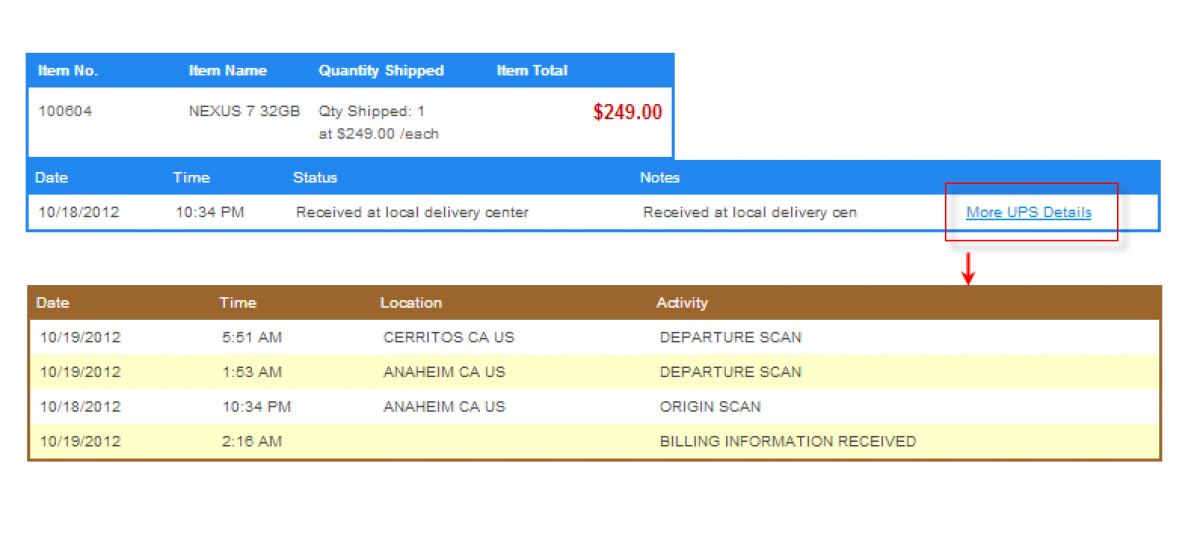Click the Location header in brown table
Screen dimensions: 1200x540
(x=411, y=303)
